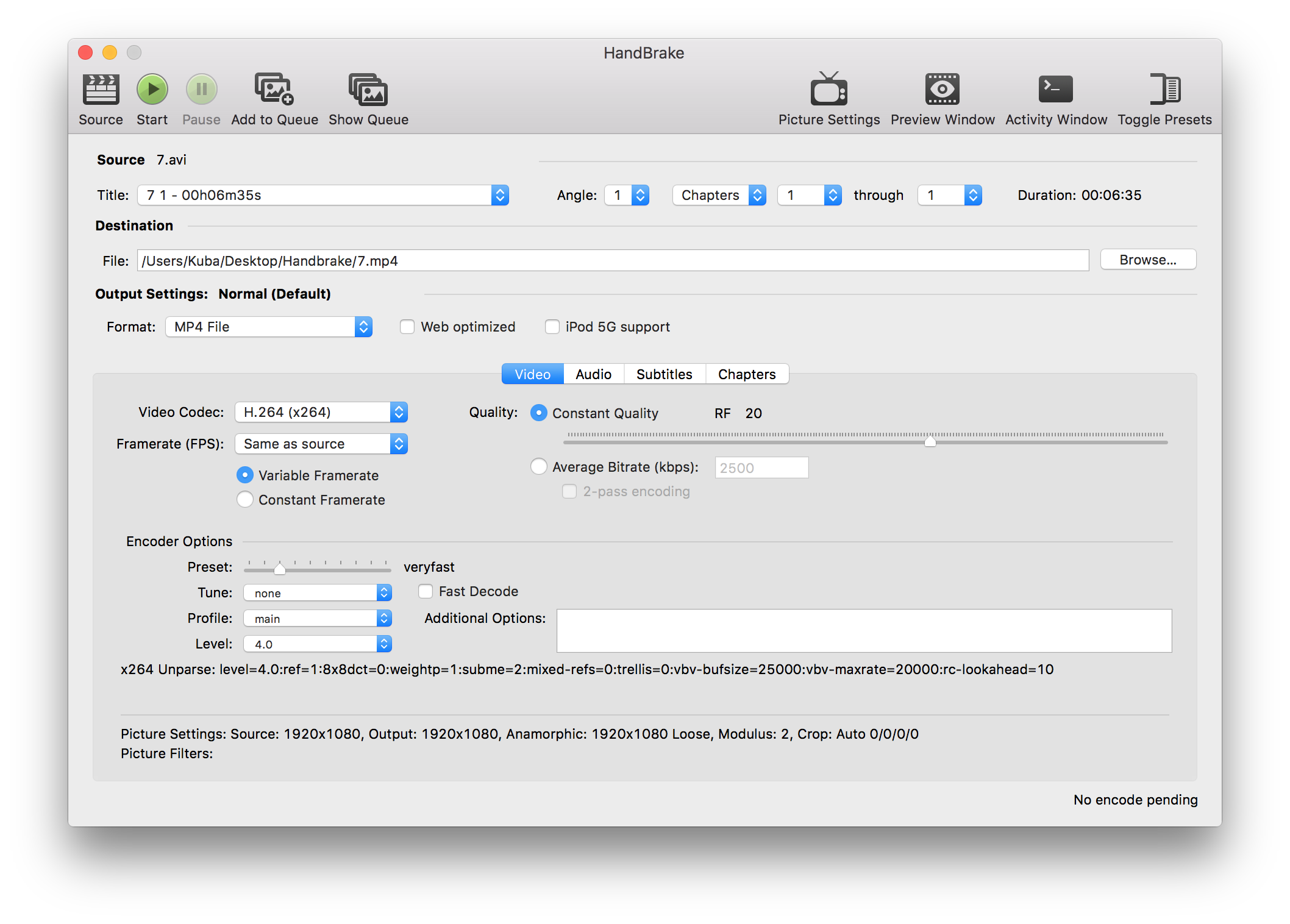Image resolution: width=1290 pixels, height=924 pixels.
Task: Click the Browse... button
Action: (x=1147, y=260)
